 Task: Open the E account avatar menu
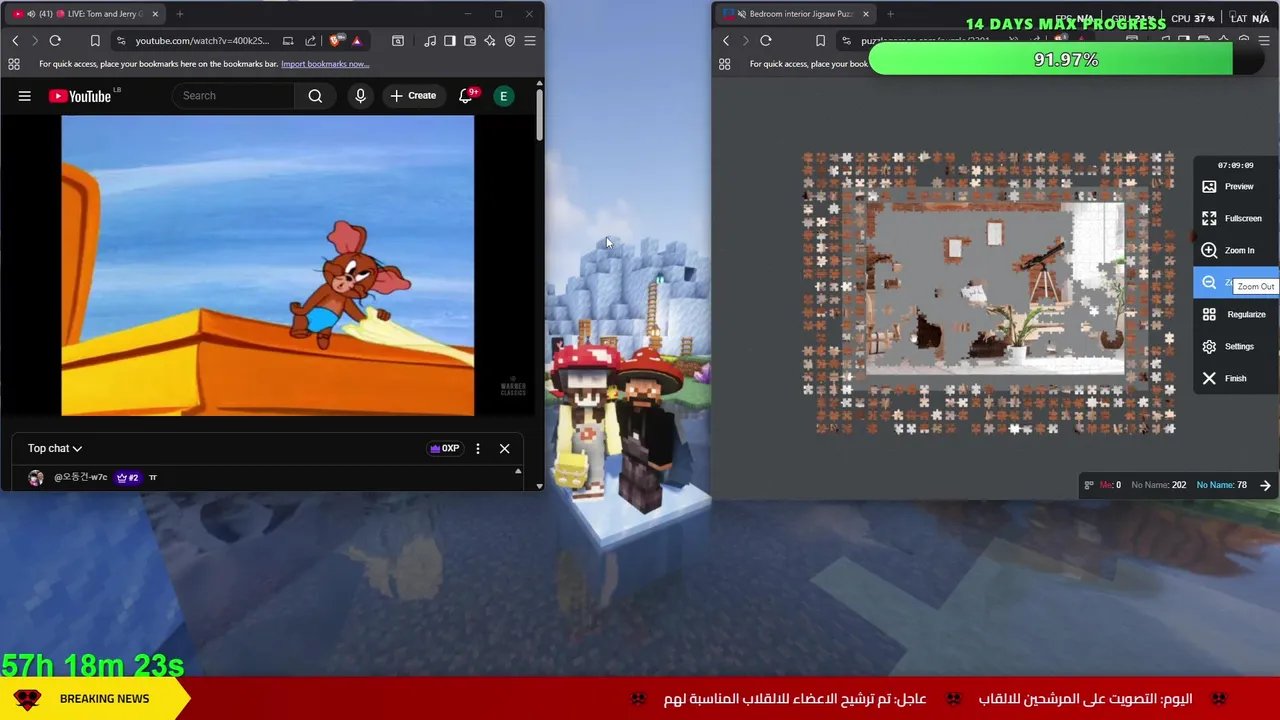coord(504,96)
